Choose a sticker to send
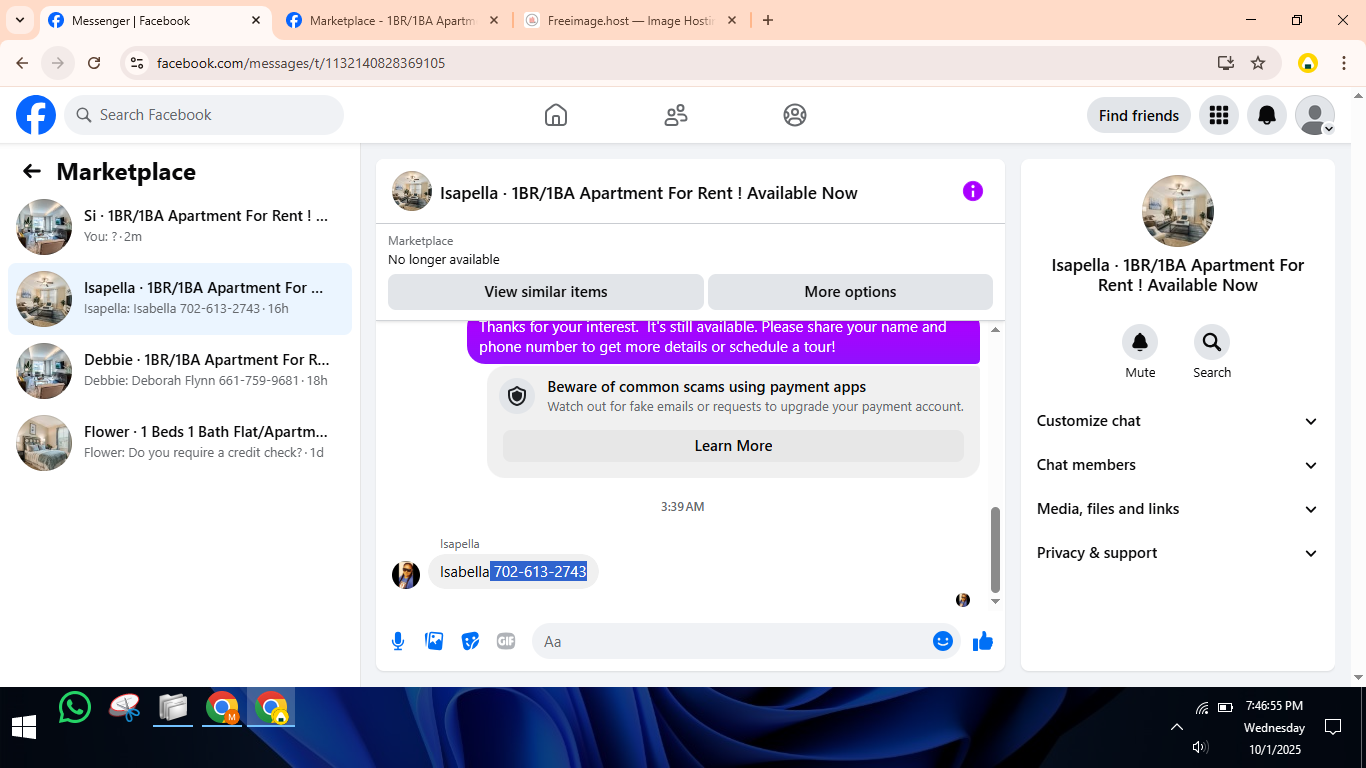This screenshot has width=1366, height=768. [470, 641]
